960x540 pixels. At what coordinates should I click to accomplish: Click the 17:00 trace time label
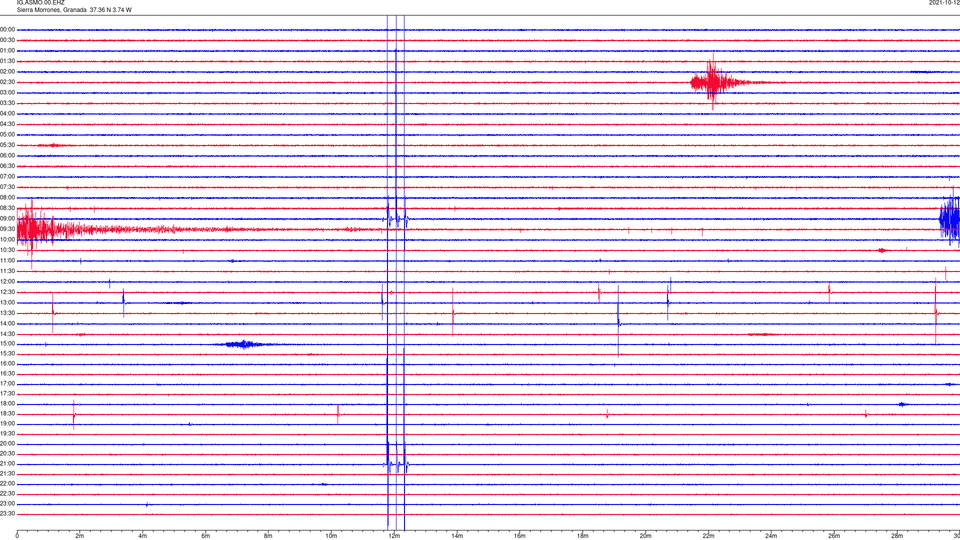(7, 384)
